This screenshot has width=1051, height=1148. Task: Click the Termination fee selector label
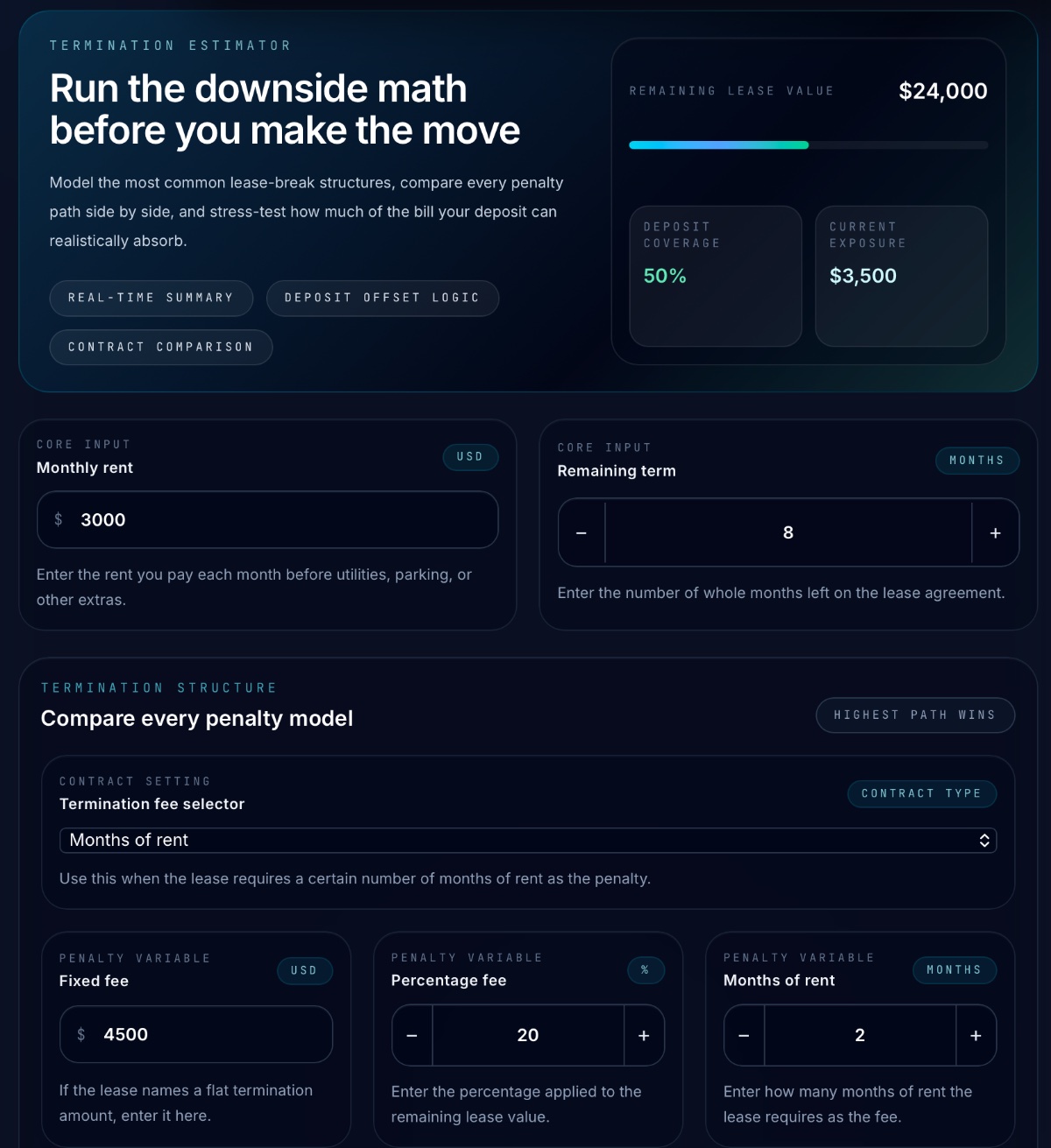click(152, 804)
